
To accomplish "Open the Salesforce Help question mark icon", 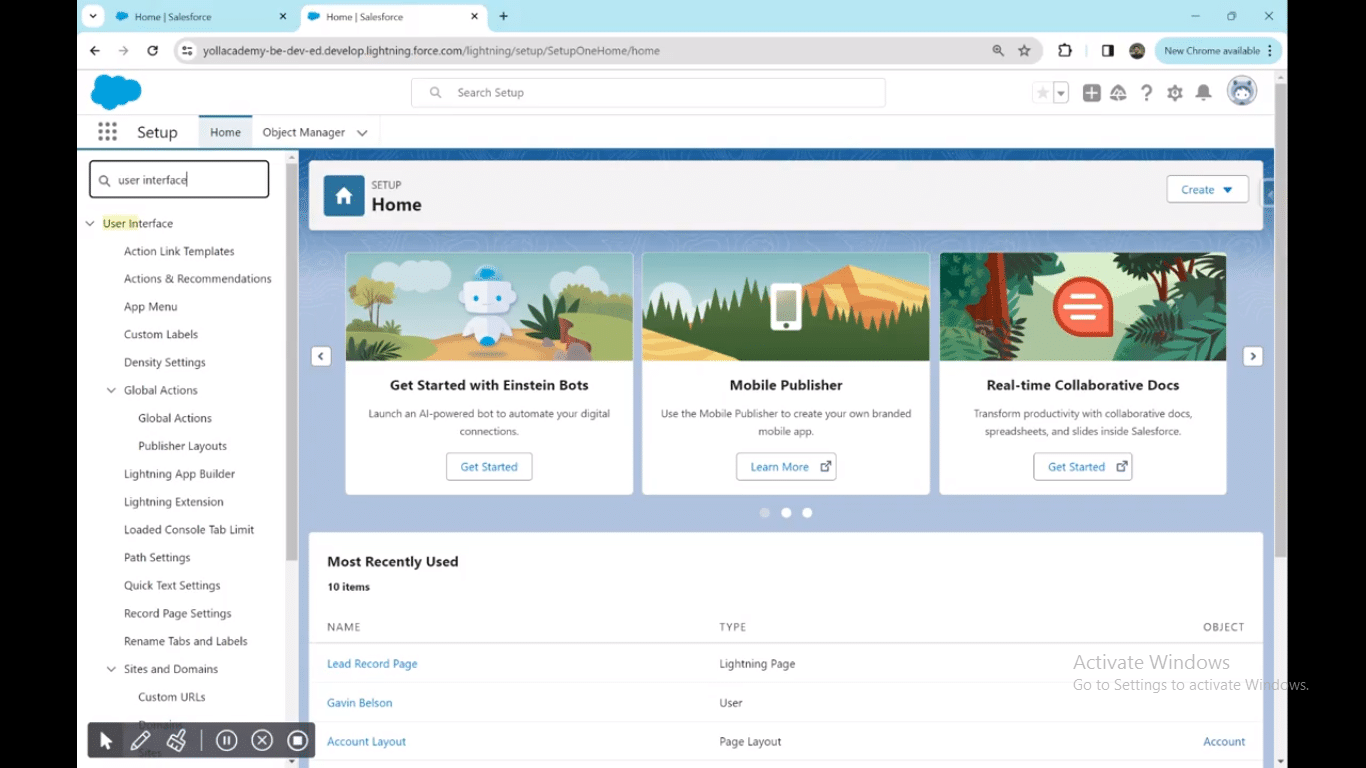I will (1147, 93).
